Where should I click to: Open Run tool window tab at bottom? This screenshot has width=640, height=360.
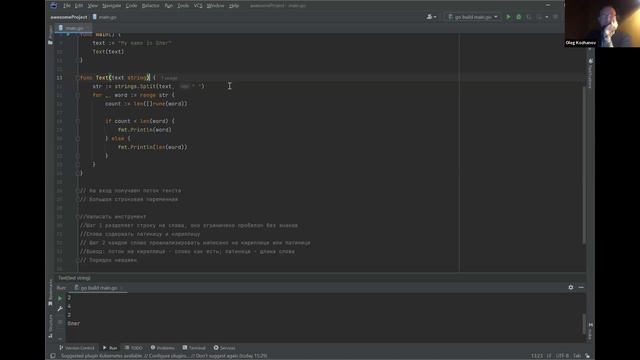click(x=110, y=348)
